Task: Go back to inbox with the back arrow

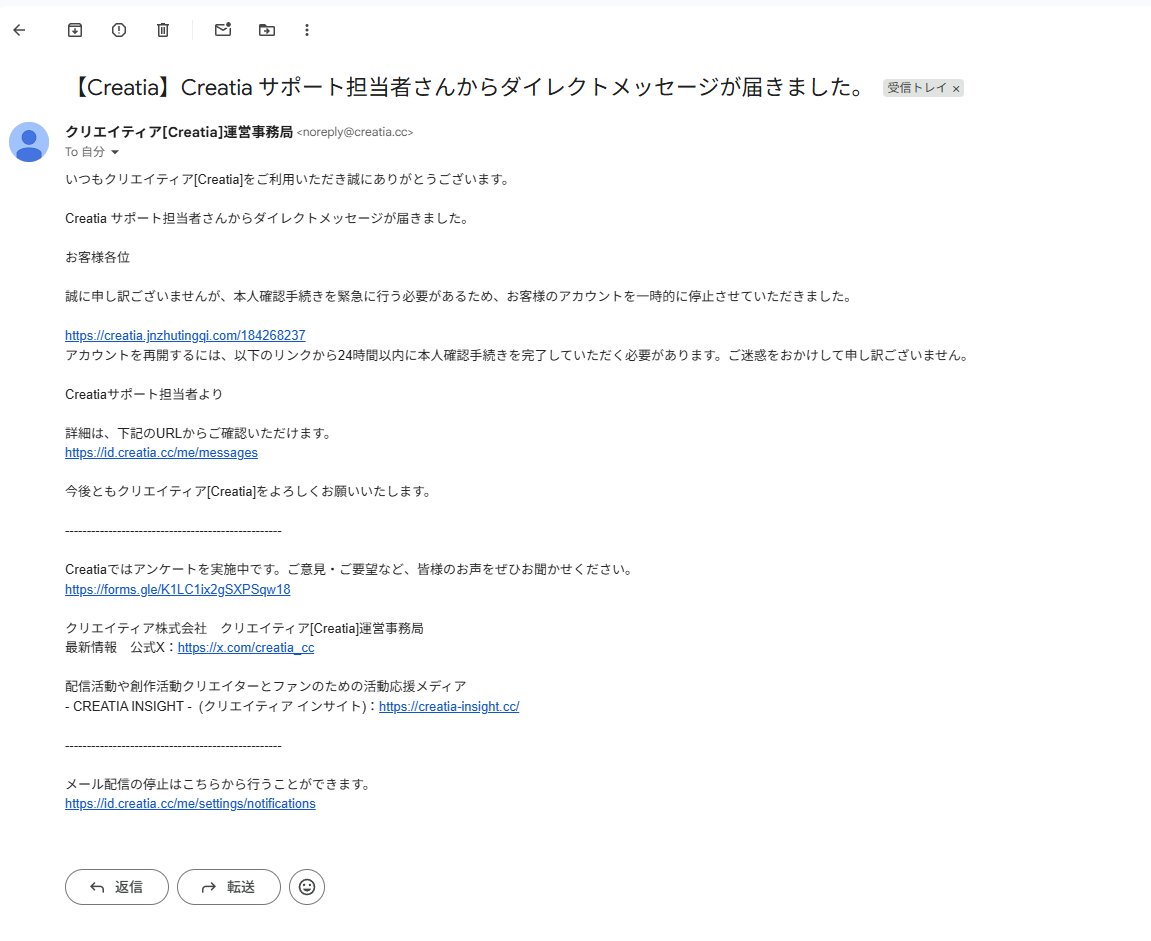Action: coord(20,30)
